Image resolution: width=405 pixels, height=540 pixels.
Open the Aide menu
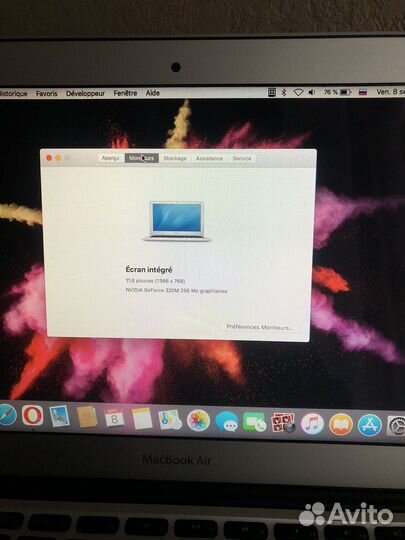coord(153,93)
